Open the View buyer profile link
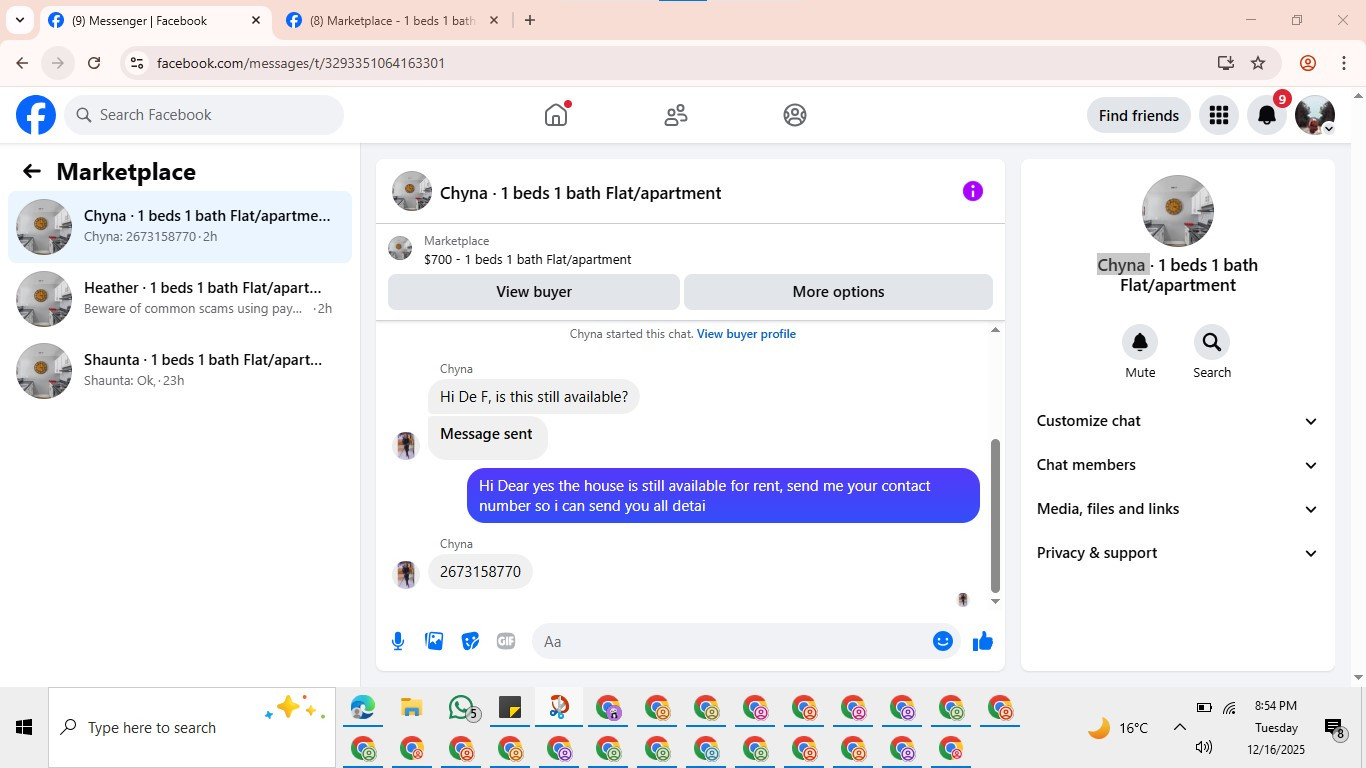This screenshot has height=768, width=1366. (x=746, y=334)
